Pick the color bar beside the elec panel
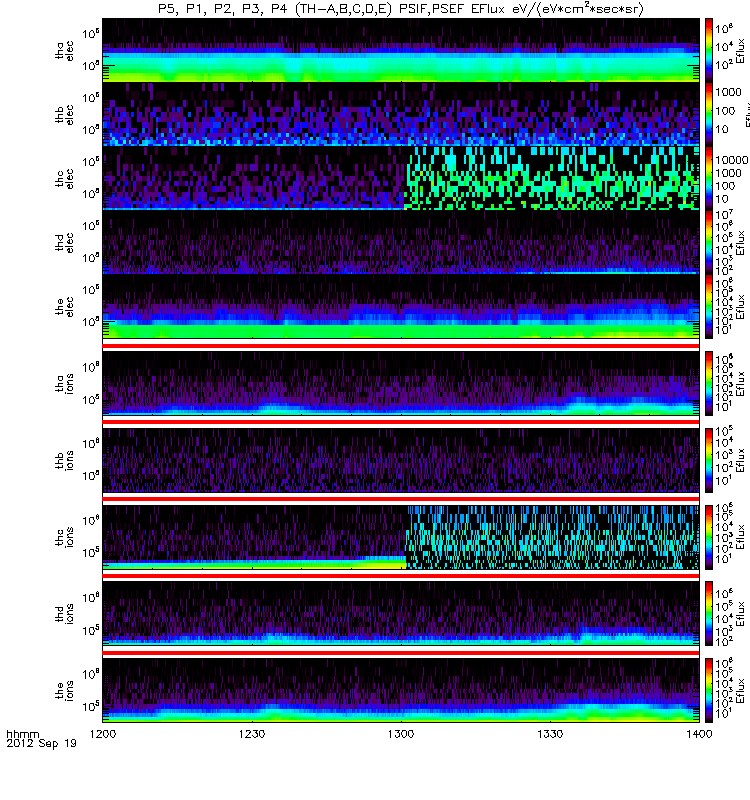Viewport: 750px width, 800px height. click(709, 307)
